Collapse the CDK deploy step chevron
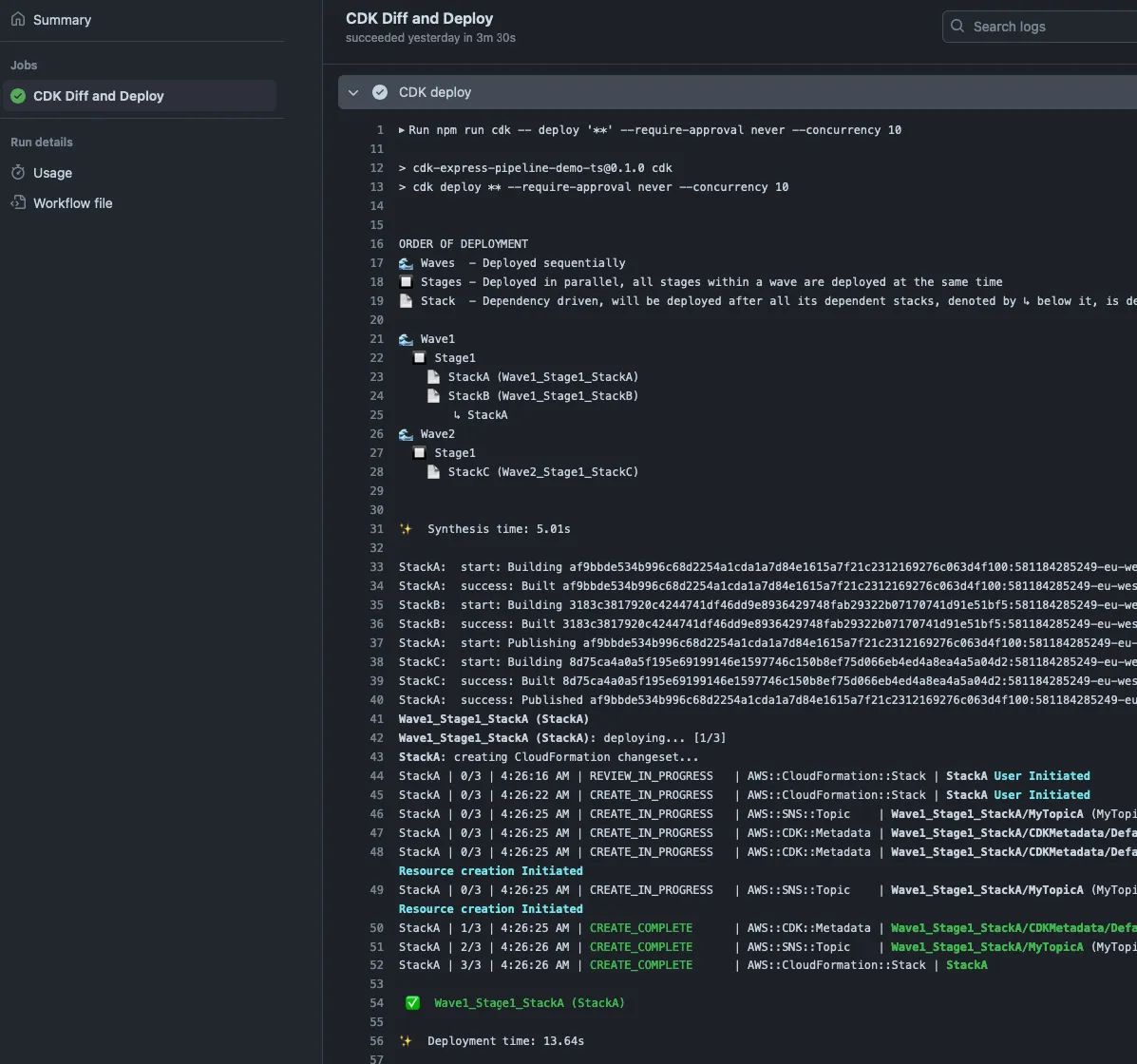Screen dimensions: 1137x1064 click(x=353, y=92)
